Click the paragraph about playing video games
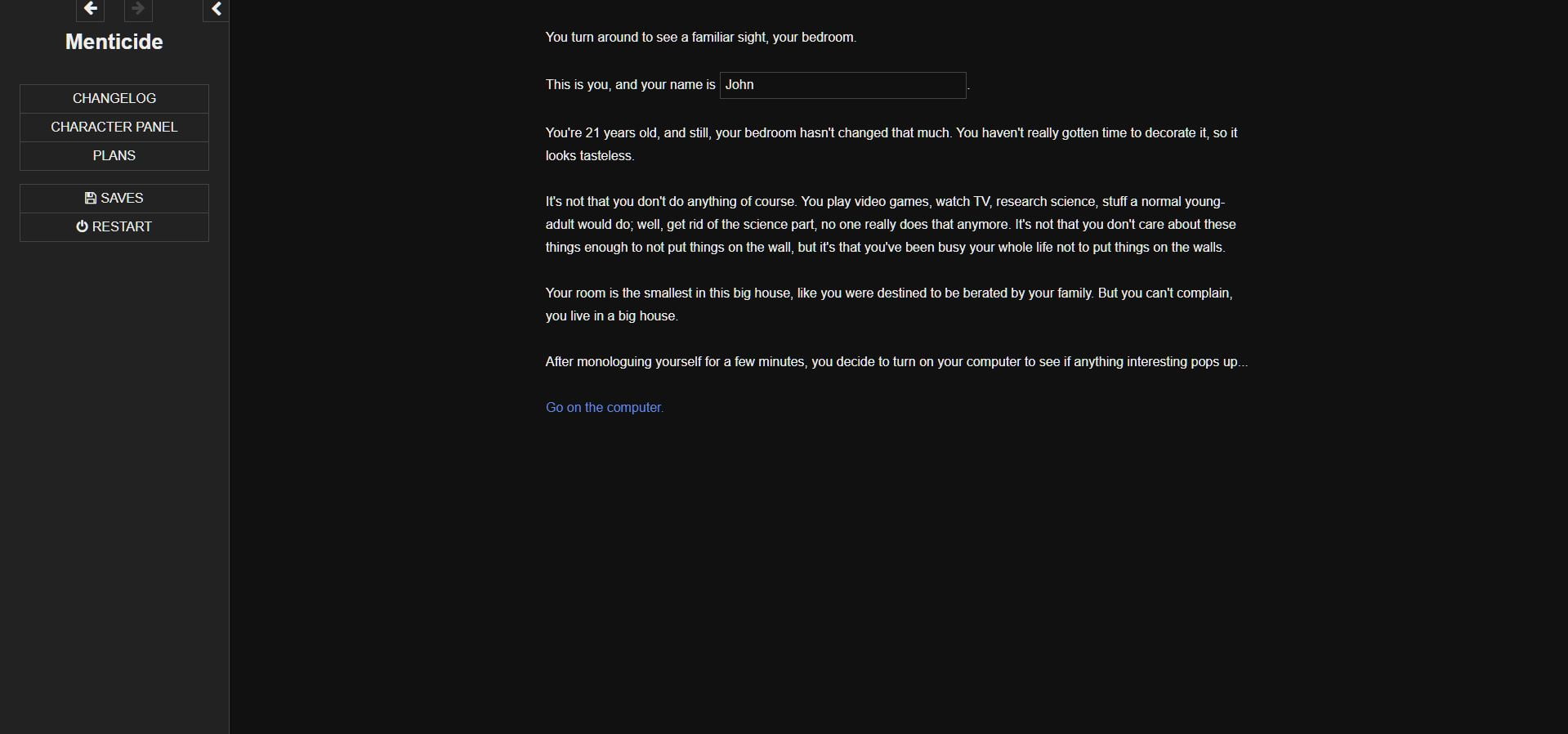1568x734 pixels. click(x=891, y=225)
